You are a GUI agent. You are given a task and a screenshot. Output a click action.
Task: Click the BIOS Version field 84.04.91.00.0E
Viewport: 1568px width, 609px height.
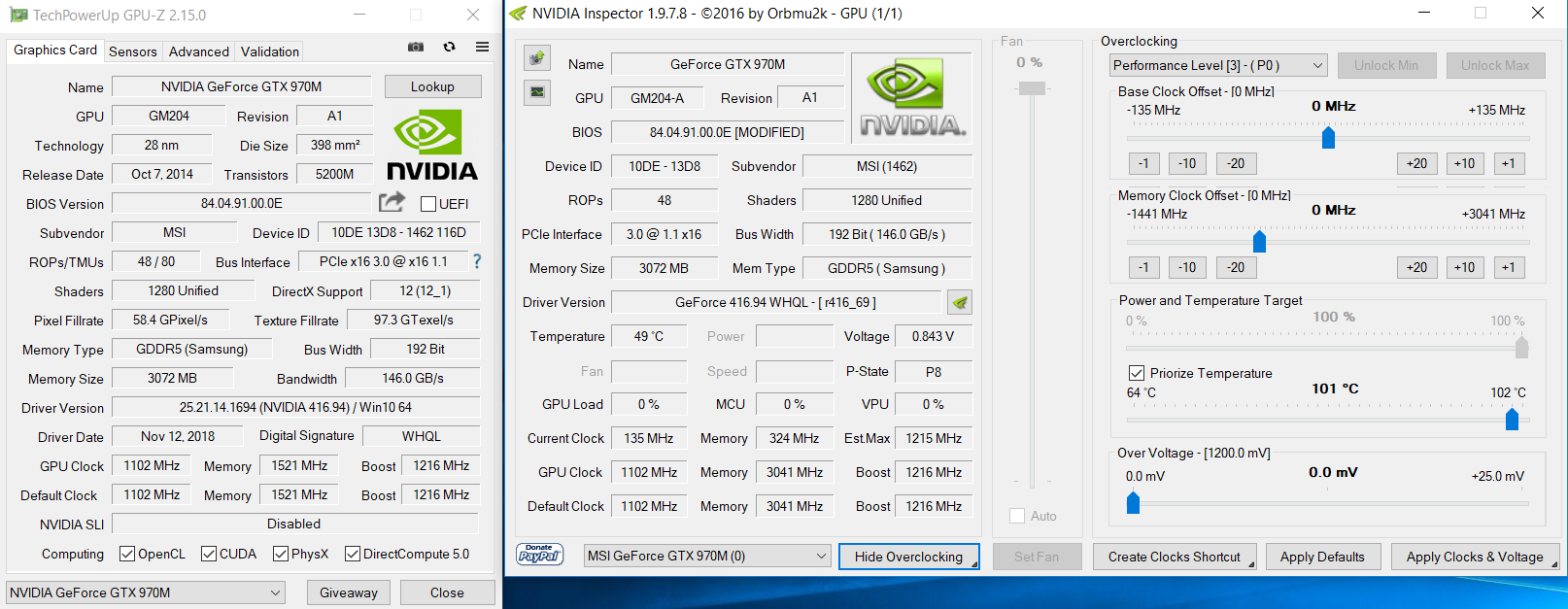click(x=242, y=203)
